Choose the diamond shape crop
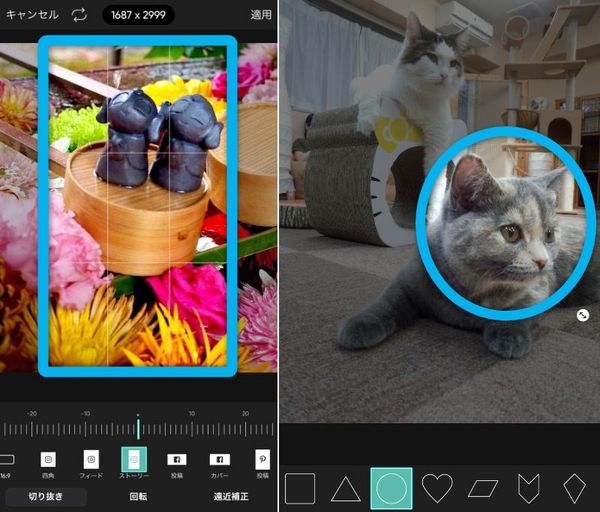 574,489
